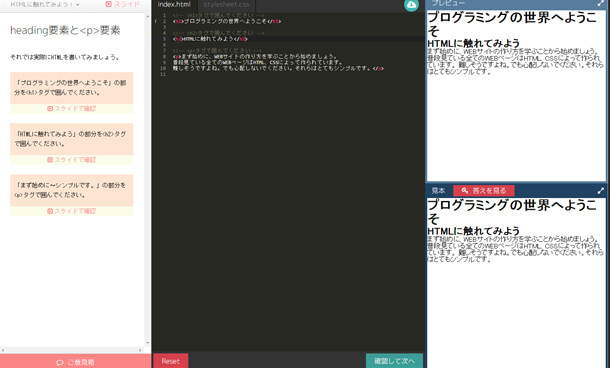Open the HTMLに触れてみよう lesson dropdown
Viewport: 610px width, 368px height.
click(x=45, y=5)
